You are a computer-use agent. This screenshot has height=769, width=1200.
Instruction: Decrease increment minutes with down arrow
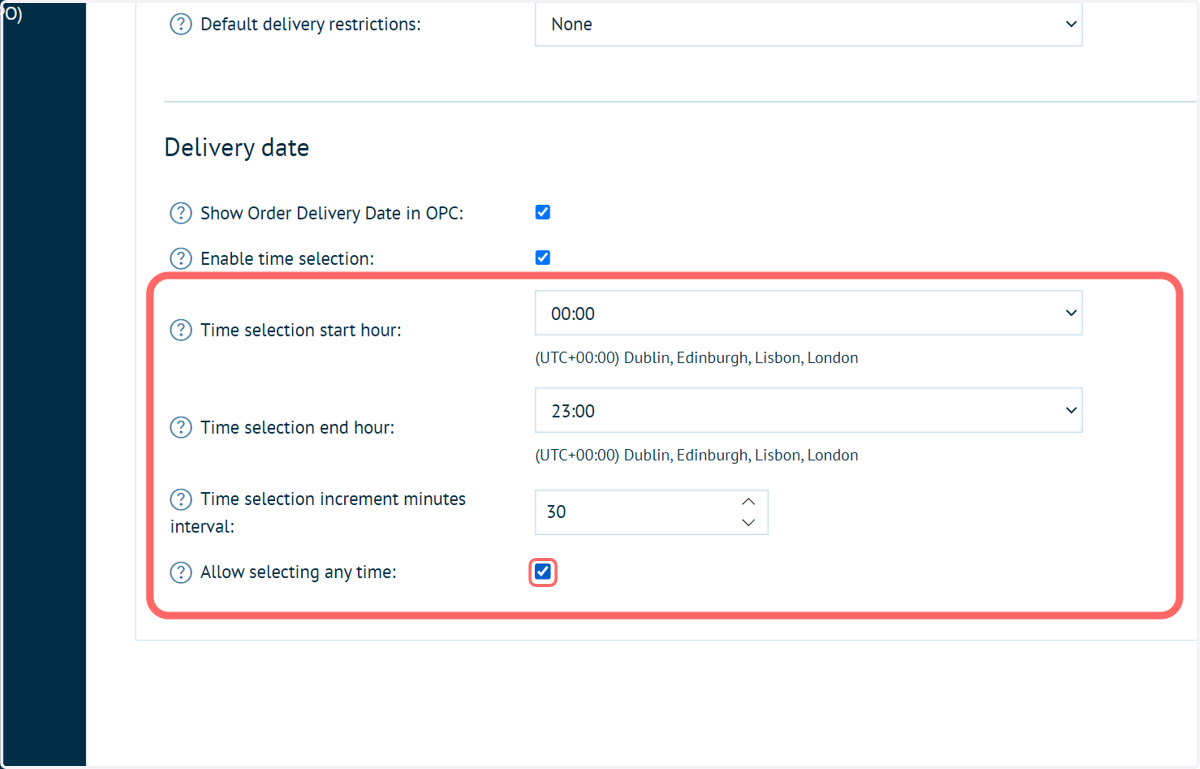coord(748,523)
